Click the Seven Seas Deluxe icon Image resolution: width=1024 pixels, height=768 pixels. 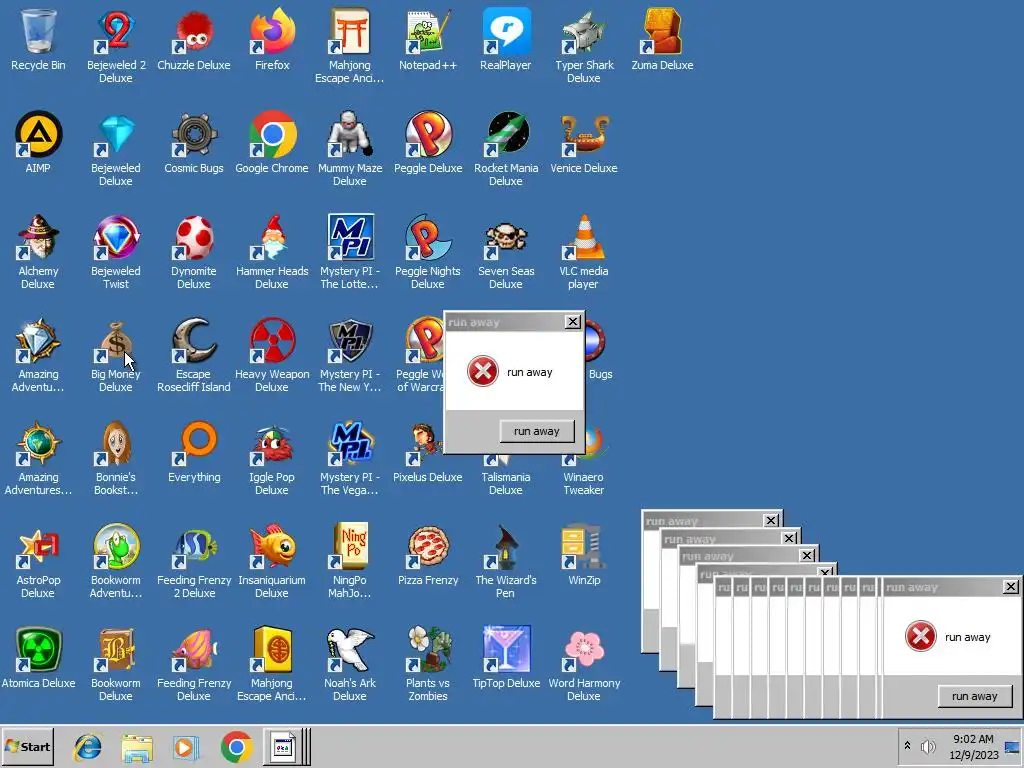[x=505, y=238]
